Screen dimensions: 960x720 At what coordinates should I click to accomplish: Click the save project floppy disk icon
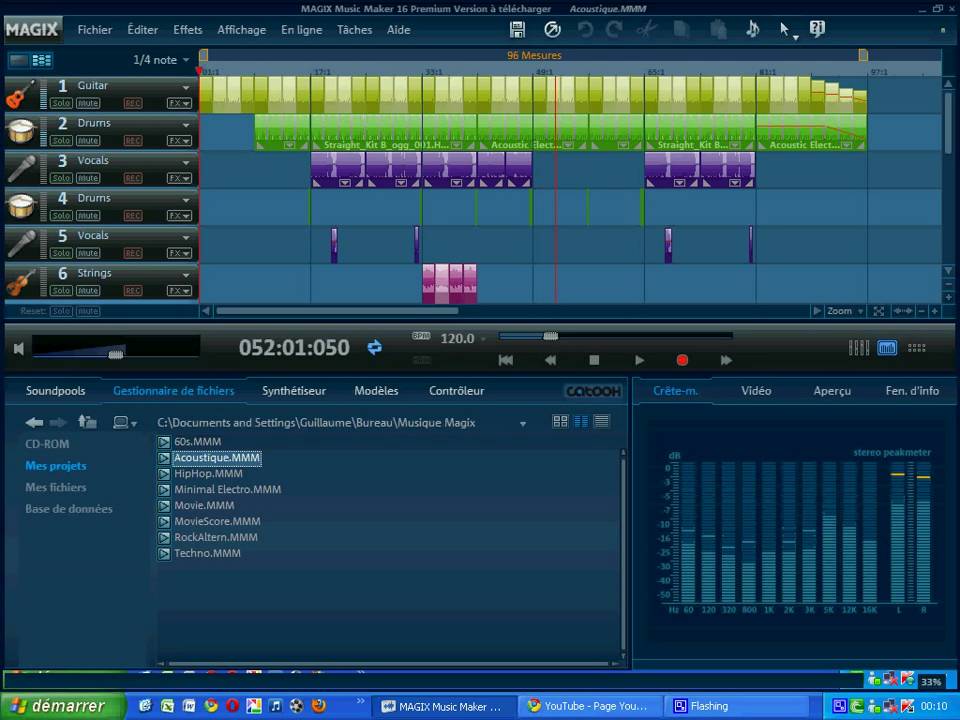517,30
